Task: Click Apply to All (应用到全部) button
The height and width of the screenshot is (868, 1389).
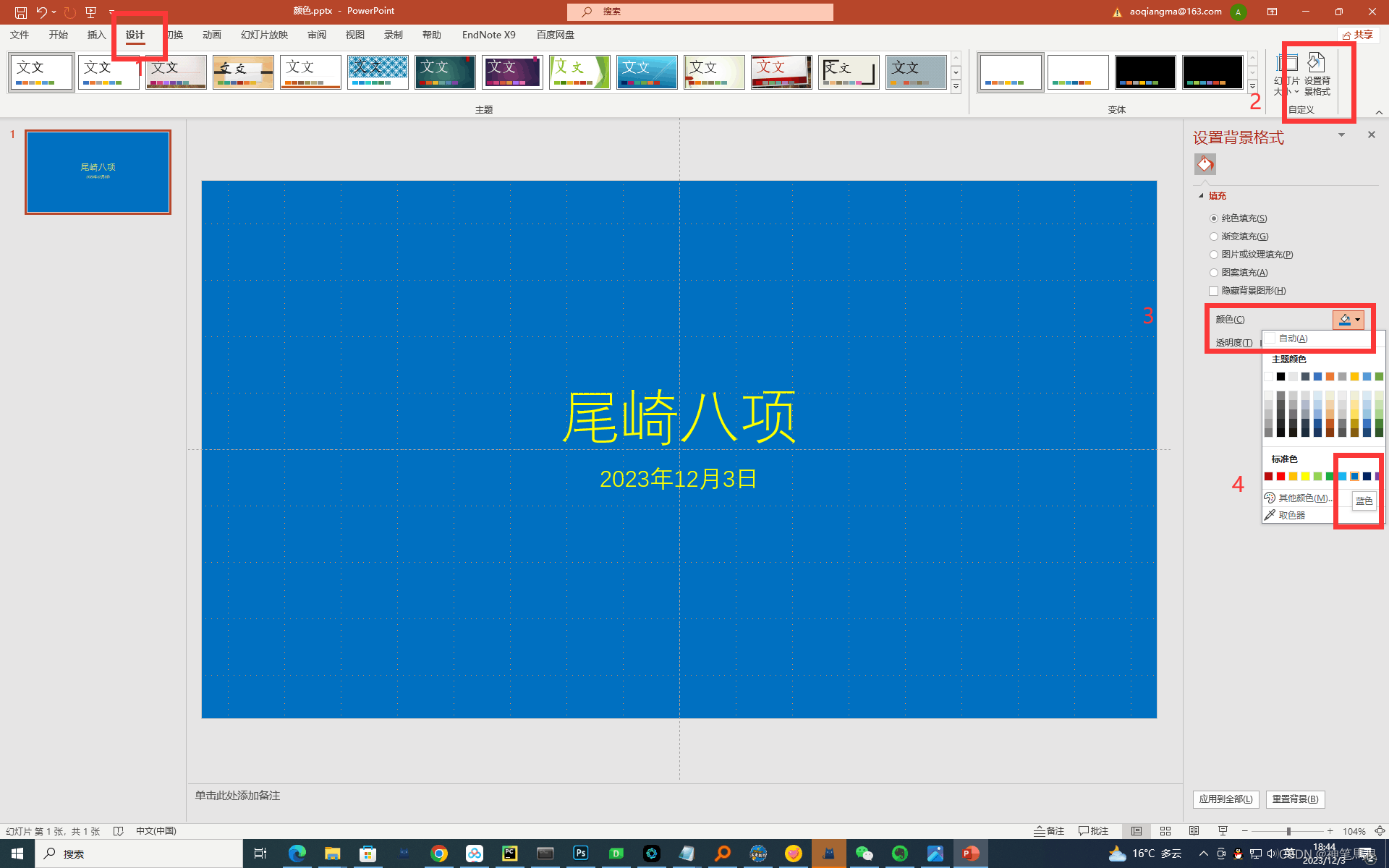Action: click(x=1226, y=799)
